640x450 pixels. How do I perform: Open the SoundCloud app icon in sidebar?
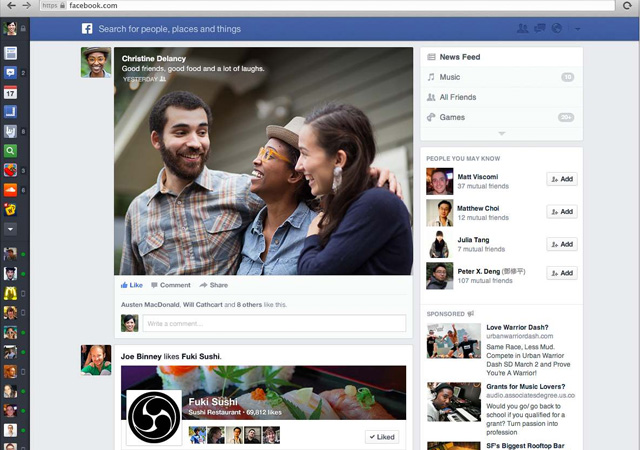11,189
